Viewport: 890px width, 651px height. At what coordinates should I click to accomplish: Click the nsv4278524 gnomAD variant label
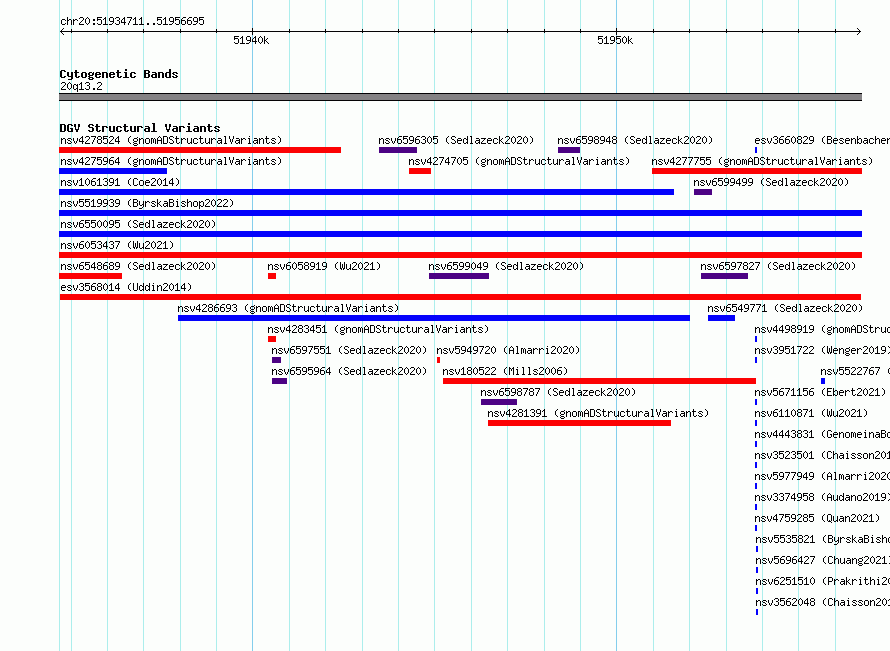pos(171,140)
